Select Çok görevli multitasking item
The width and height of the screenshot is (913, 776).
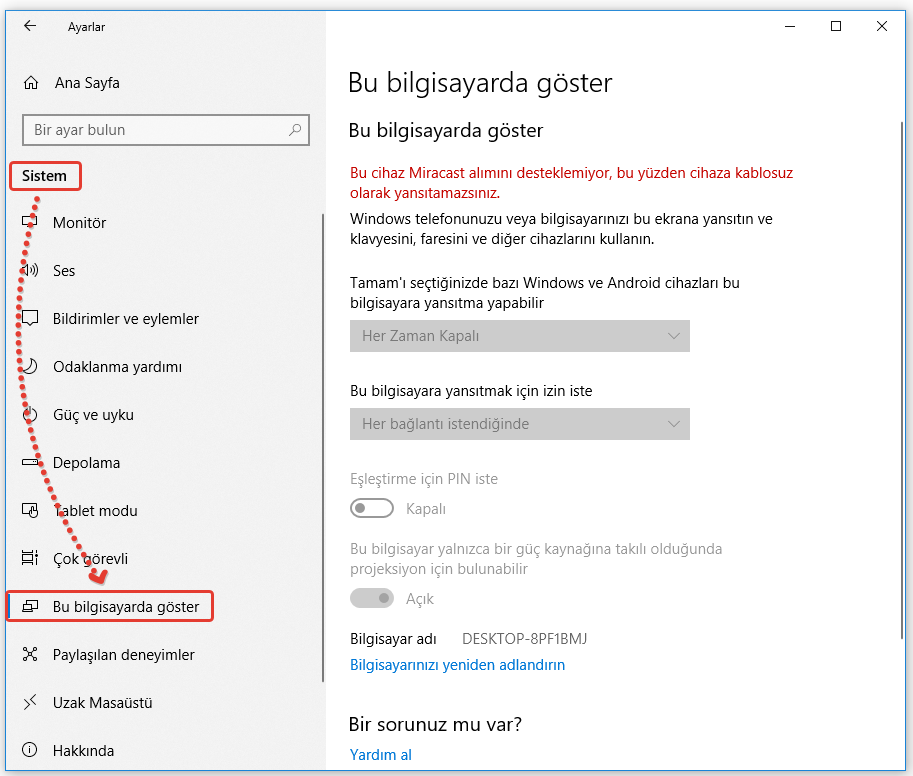pos(90,558)
